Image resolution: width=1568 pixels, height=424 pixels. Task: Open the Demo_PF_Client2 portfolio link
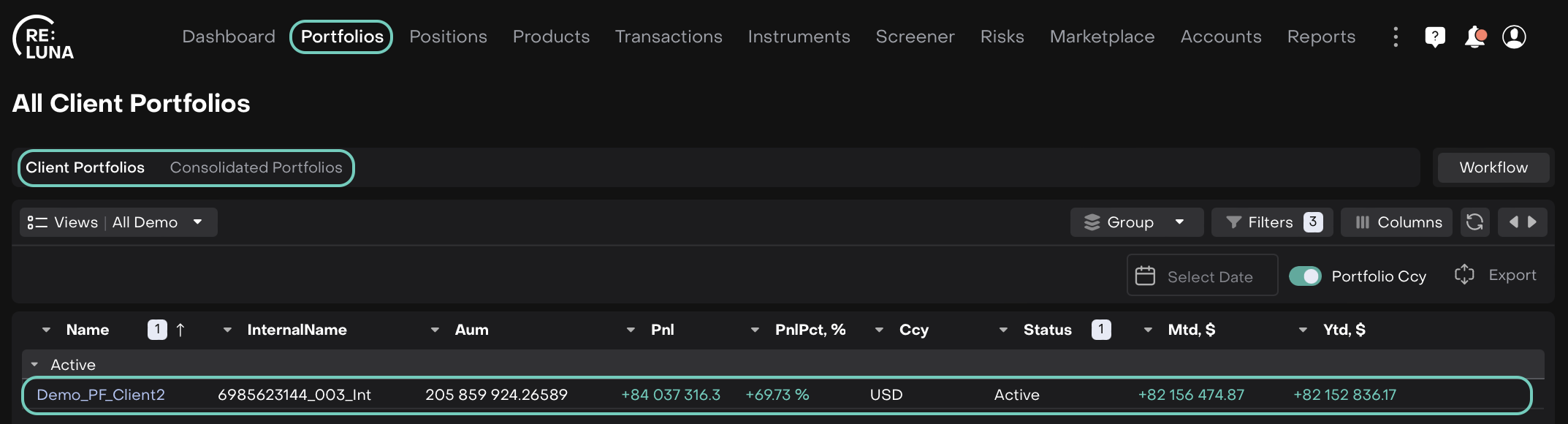(101, 395)
